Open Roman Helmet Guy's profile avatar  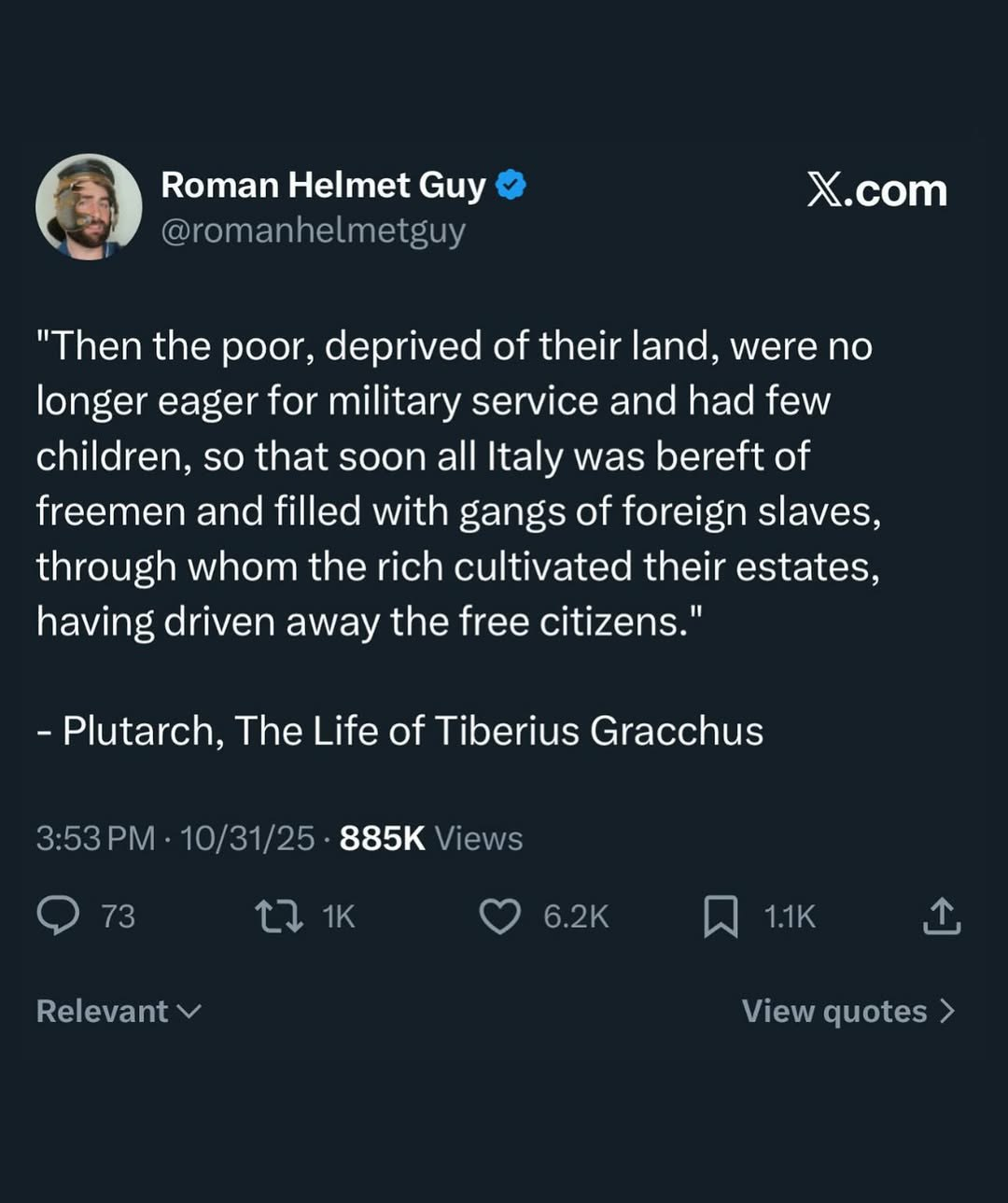[x=89, y=206]
